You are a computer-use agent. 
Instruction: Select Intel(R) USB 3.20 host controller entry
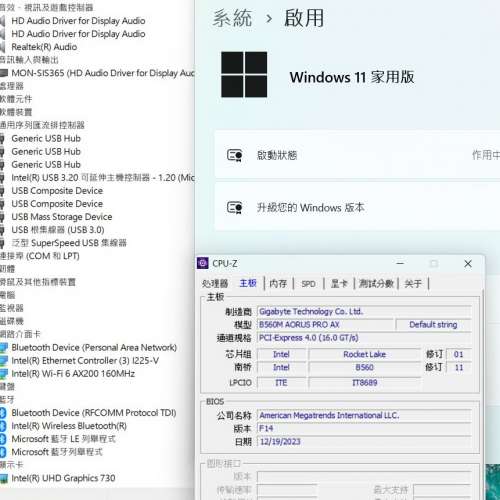click(103, 178)
